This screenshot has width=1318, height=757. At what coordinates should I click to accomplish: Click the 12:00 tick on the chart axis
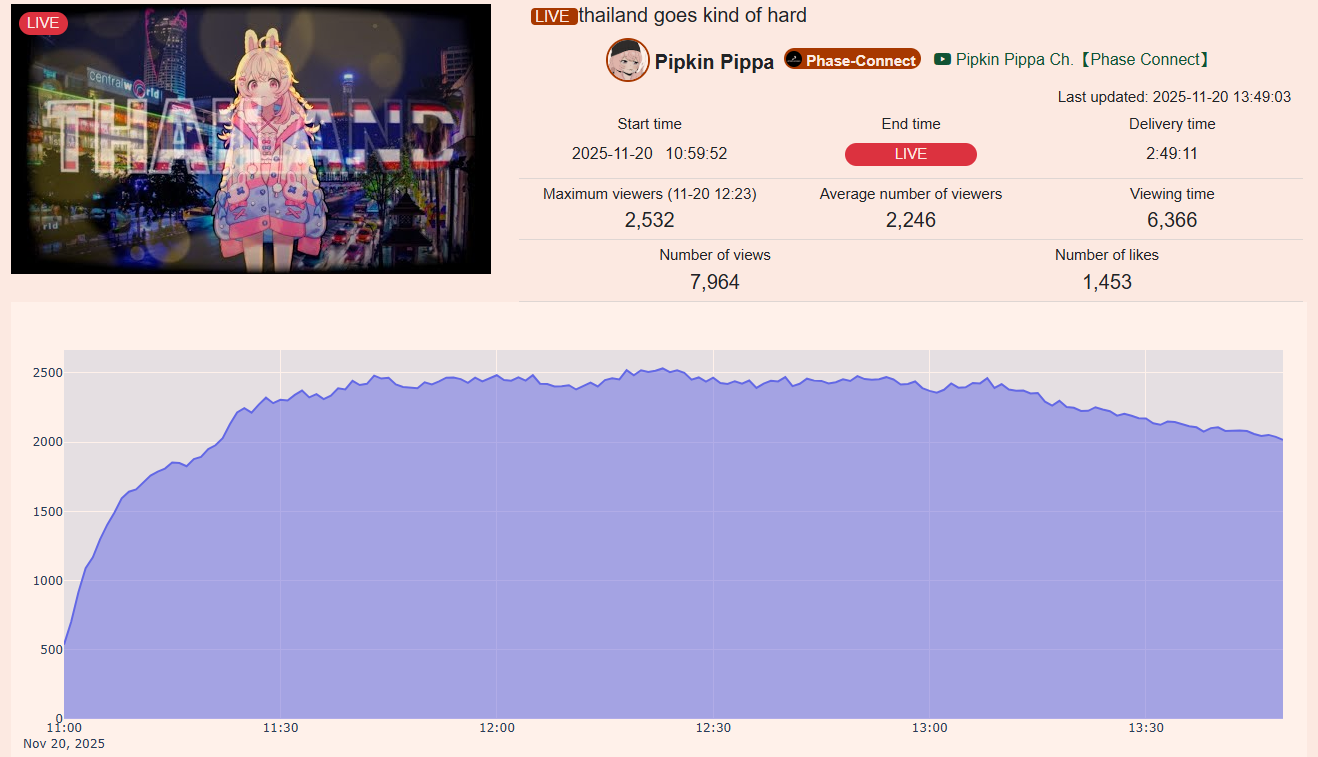point(497,728)
